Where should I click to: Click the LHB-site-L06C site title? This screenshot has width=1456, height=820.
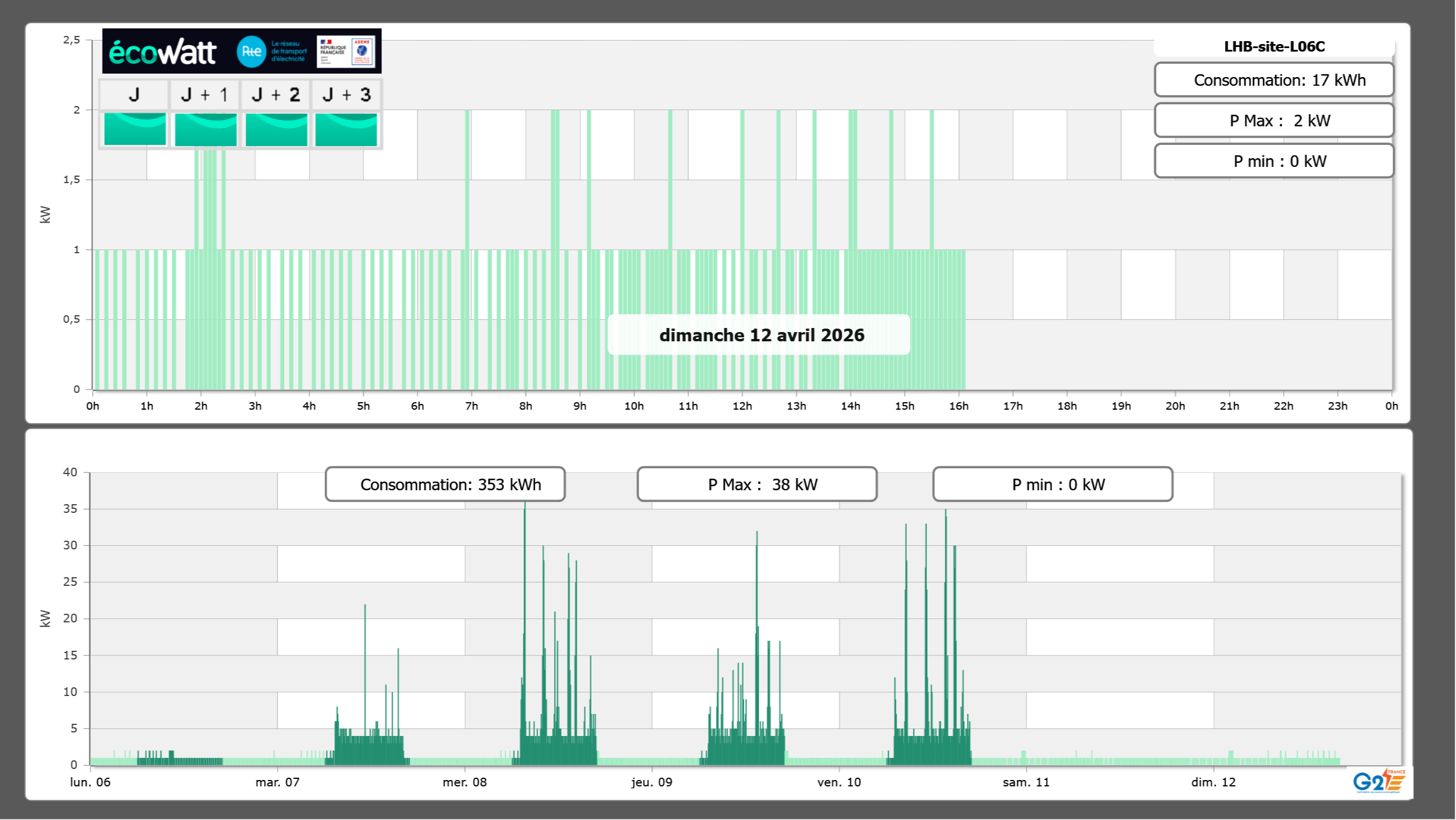pos(1274,46)
